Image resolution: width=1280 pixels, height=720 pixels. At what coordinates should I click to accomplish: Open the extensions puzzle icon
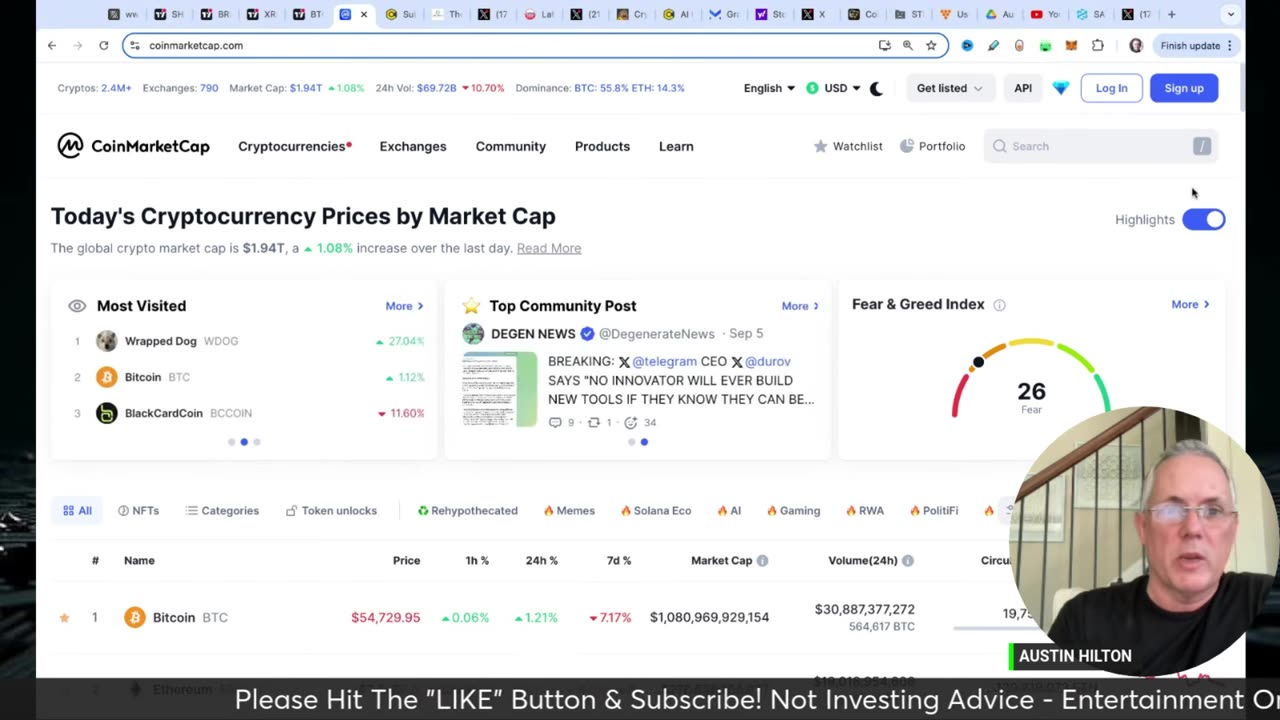[x=1098, y=45]
